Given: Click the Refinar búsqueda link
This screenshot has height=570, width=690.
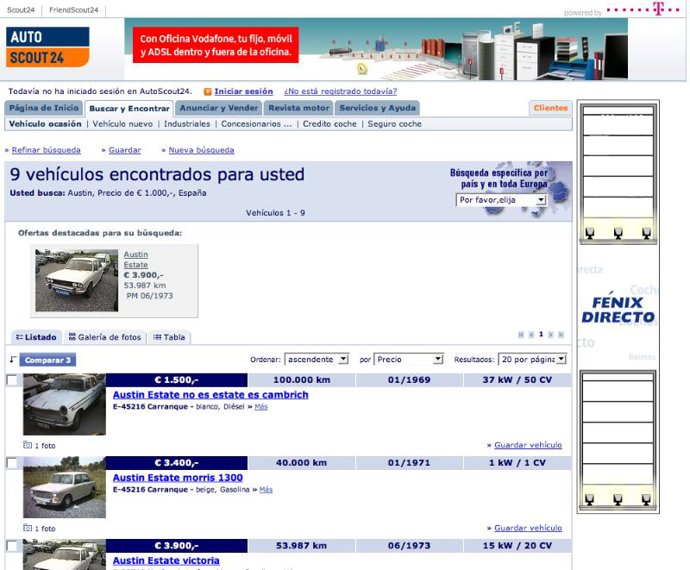Looking at the screenshot, I should point(46,150).
